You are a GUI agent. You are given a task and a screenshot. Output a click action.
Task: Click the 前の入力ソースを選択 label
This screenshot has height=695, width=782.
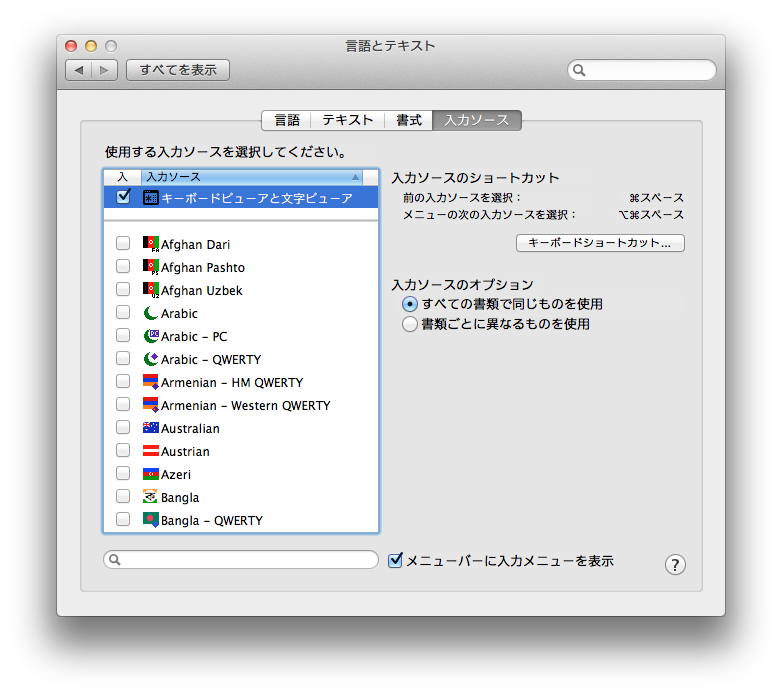(x=461, y=198)
